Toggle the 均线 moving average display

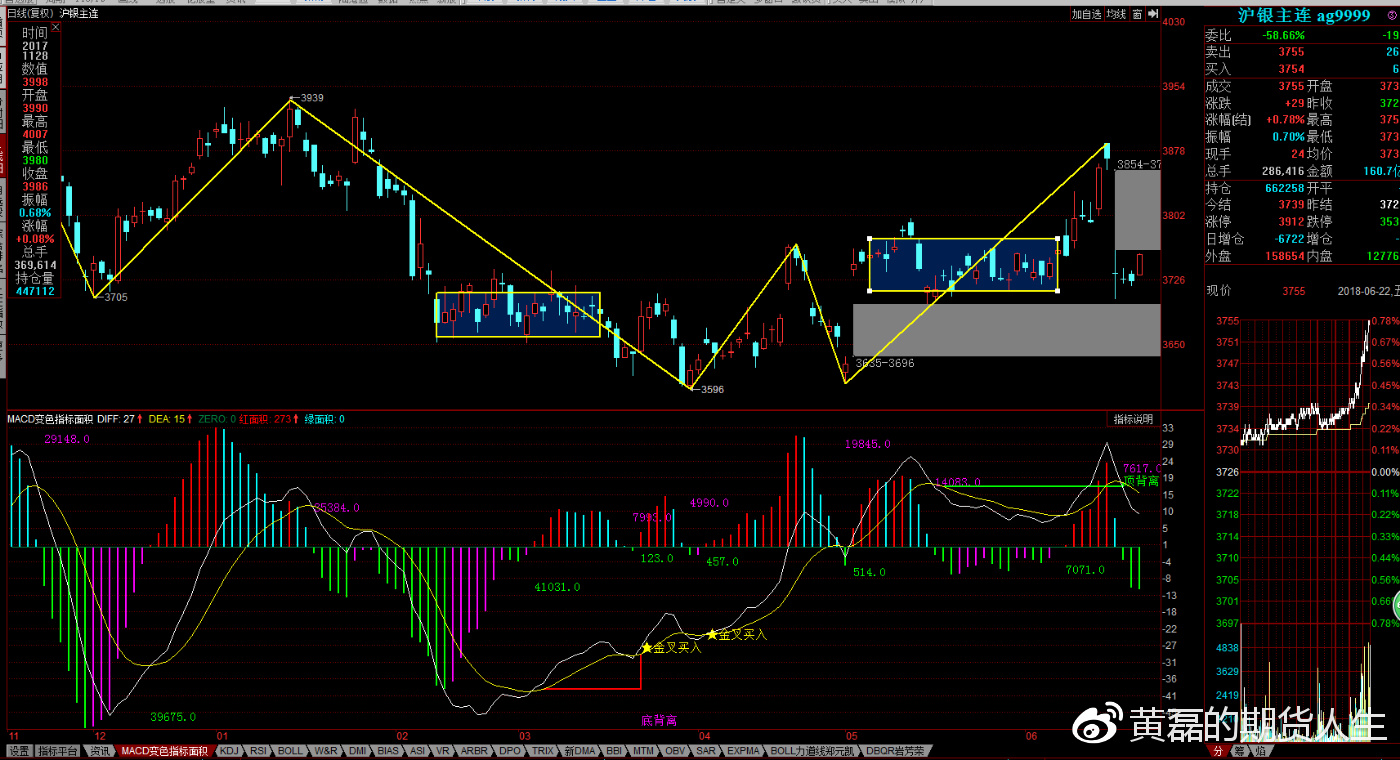point(1117,14)
